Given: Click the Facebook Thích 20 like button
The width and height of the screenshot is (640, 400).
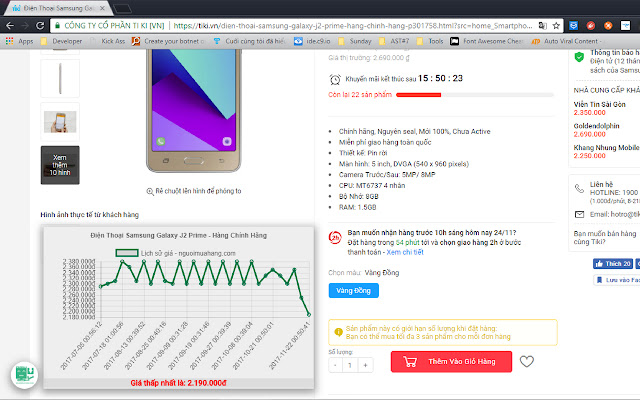Looking at the screenshot, I should click(x=613, y=264).
